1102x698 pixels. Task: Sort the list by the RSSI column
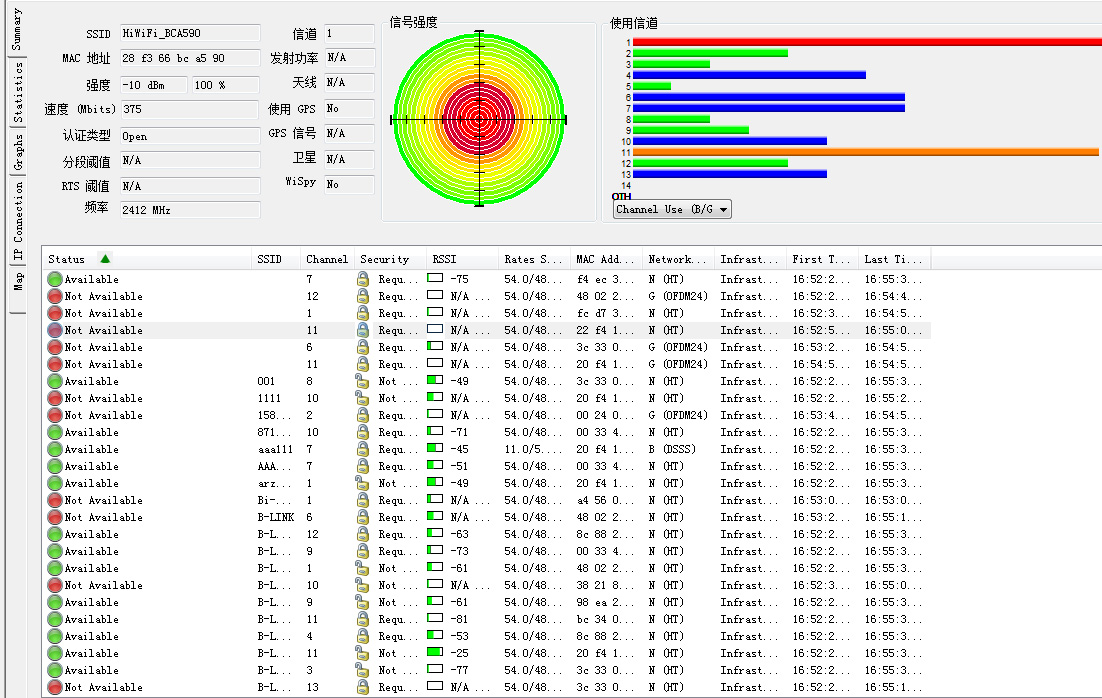coord(459,258)
